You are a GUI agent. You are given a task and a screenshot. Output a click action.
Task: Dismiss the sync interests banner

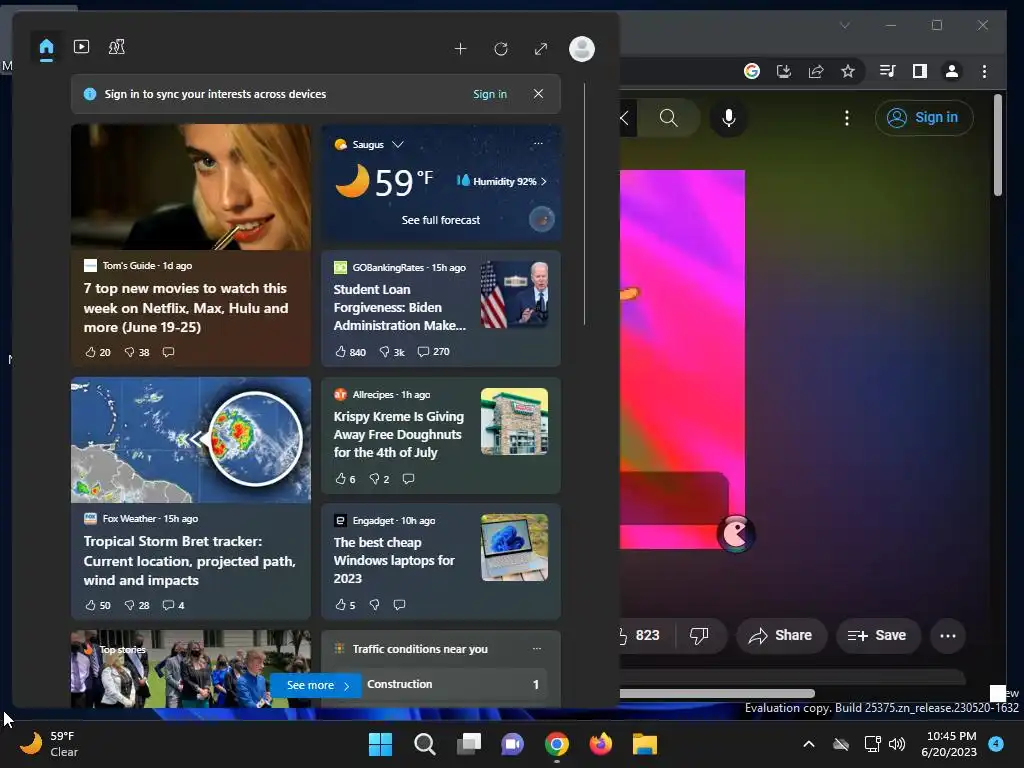point(538,94)
